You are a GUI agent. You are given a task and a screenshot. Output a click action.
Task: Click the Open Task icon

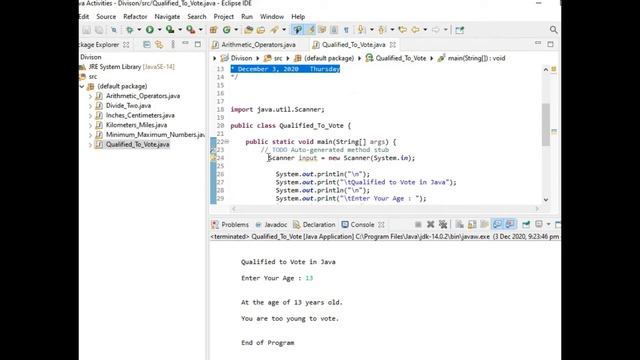pos(261,30)
